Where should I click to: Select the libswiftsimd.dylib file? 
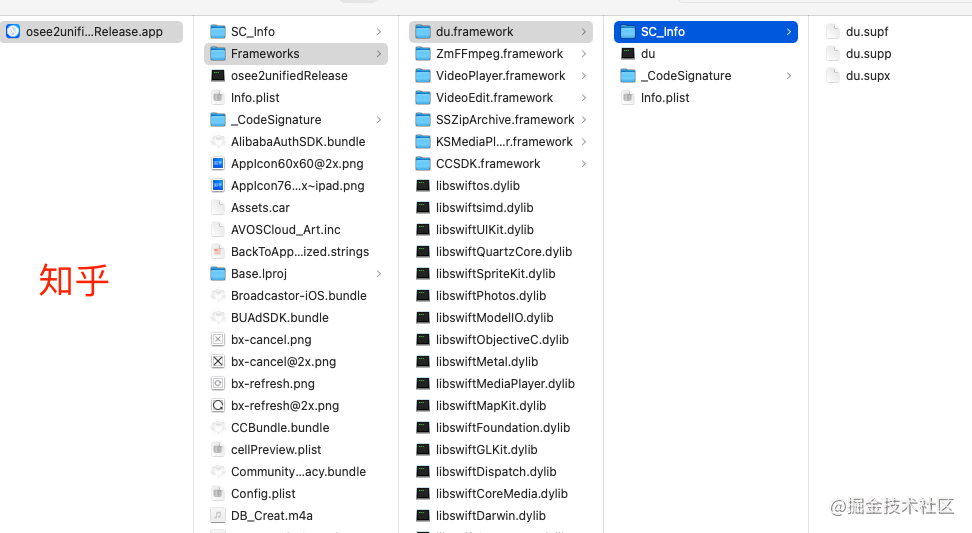click(x=501, y=208)
